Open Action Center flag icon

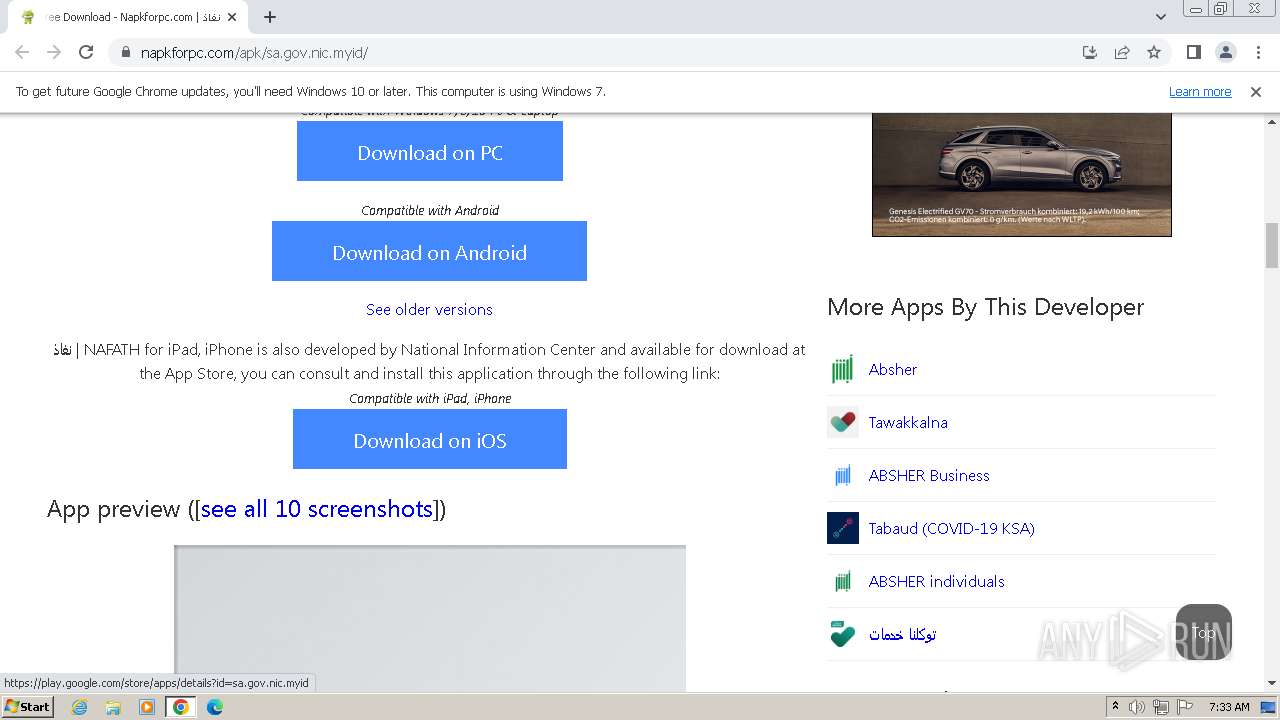pyautogui.click(x=1185, y=707)
